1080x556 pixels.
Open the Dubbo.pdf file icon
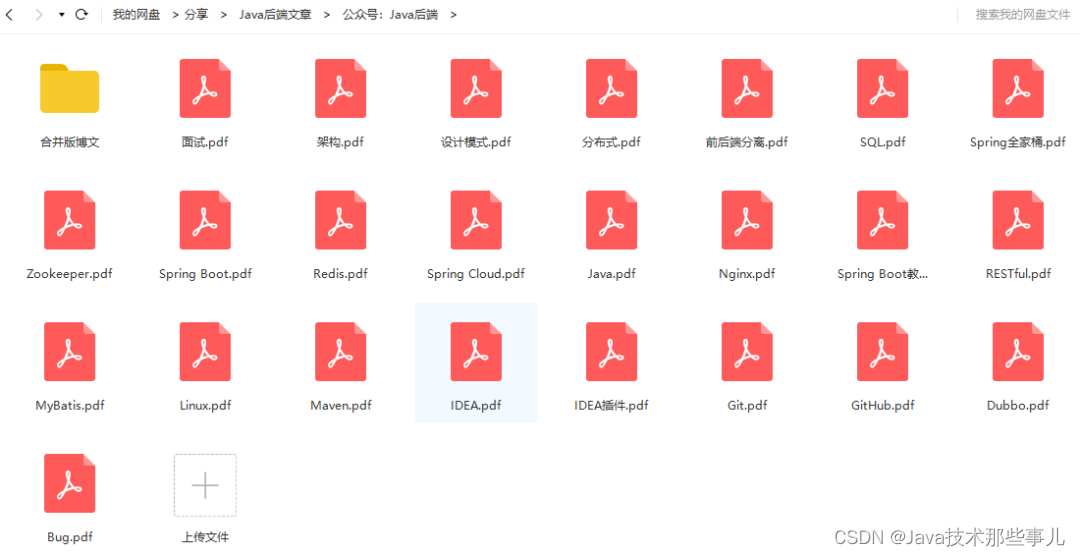point(1018,351)
